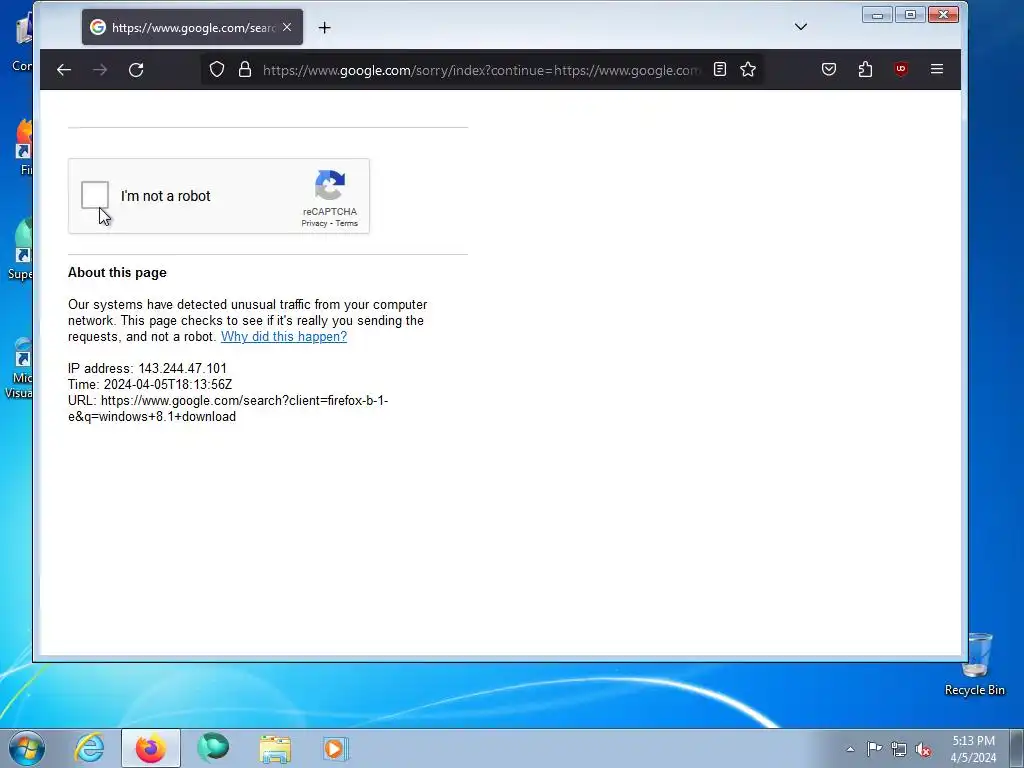Open a new tab with the plus button
This screenshot has height=768, width=1024.
pyautogui.click(x=325, y=27)
